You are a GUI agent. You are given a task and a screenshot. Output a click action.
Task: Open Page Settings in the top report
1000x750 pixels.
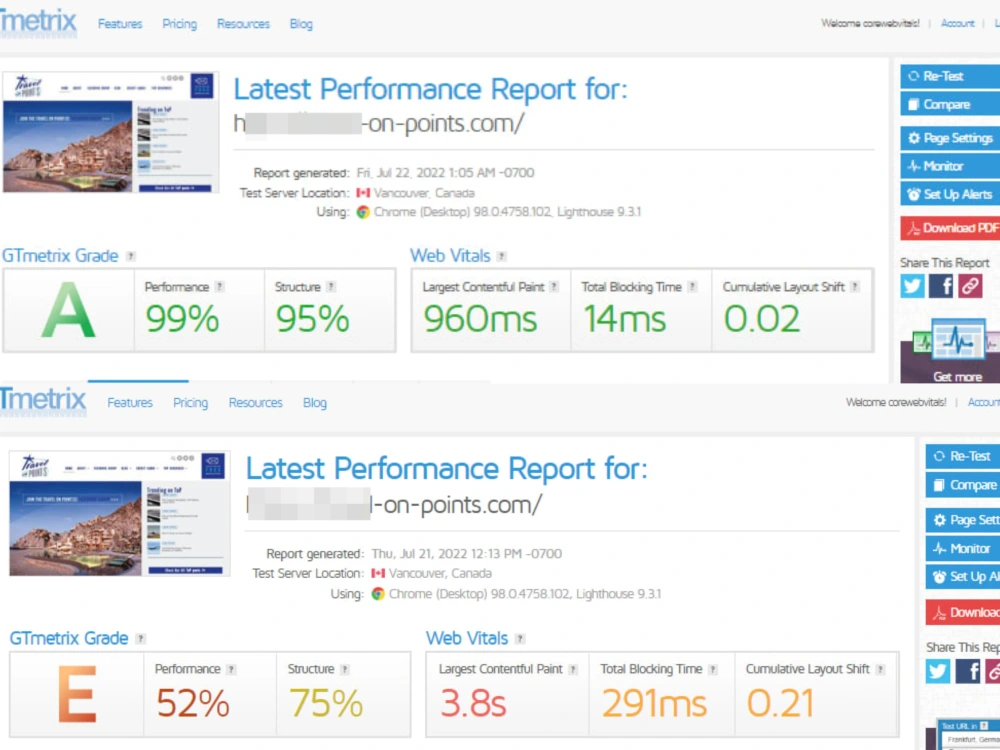[x=950, y=138]
